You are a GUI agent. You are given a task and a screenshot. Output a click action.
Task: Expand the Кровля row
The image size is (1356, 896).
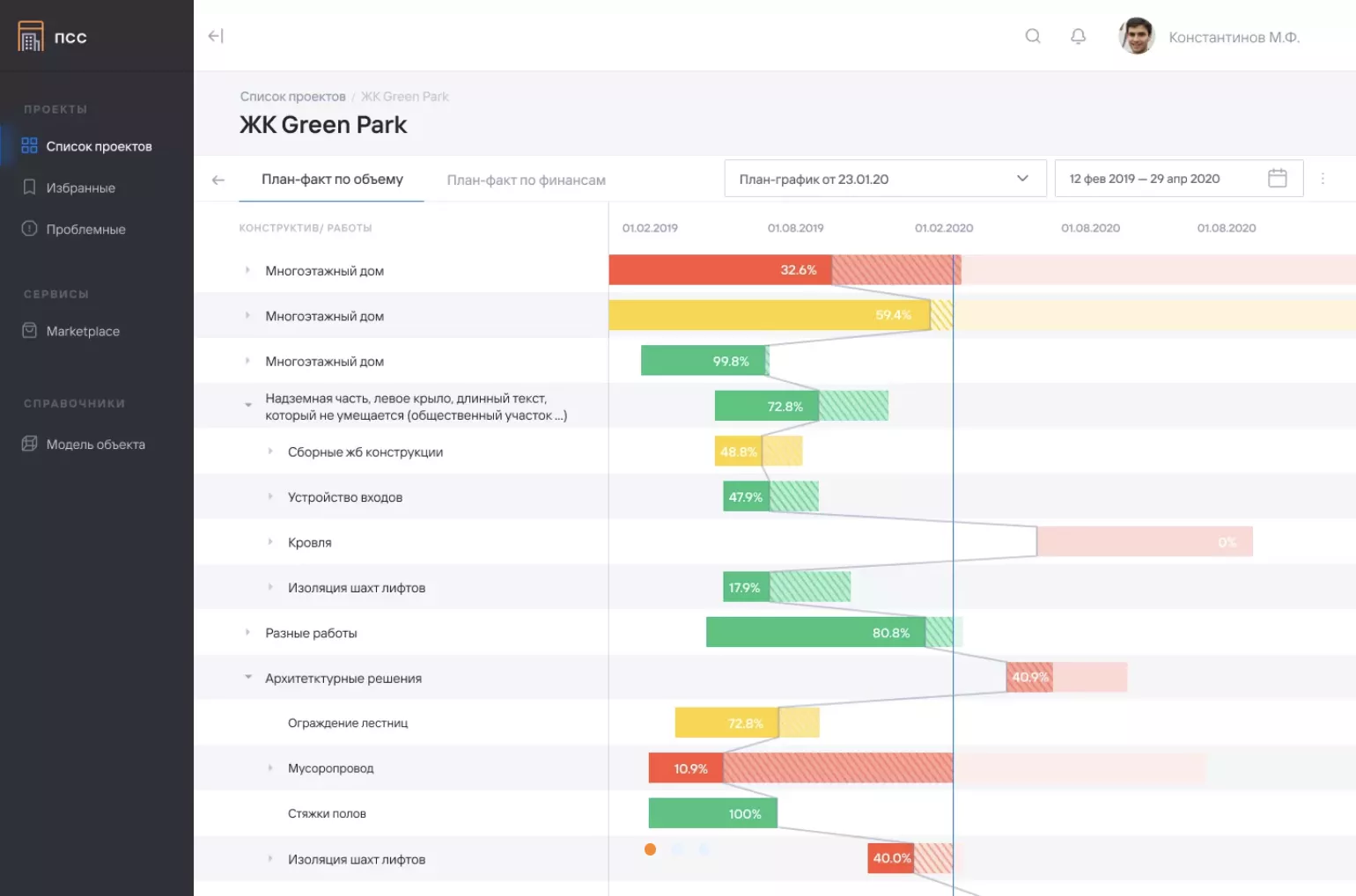coord(270,542)
